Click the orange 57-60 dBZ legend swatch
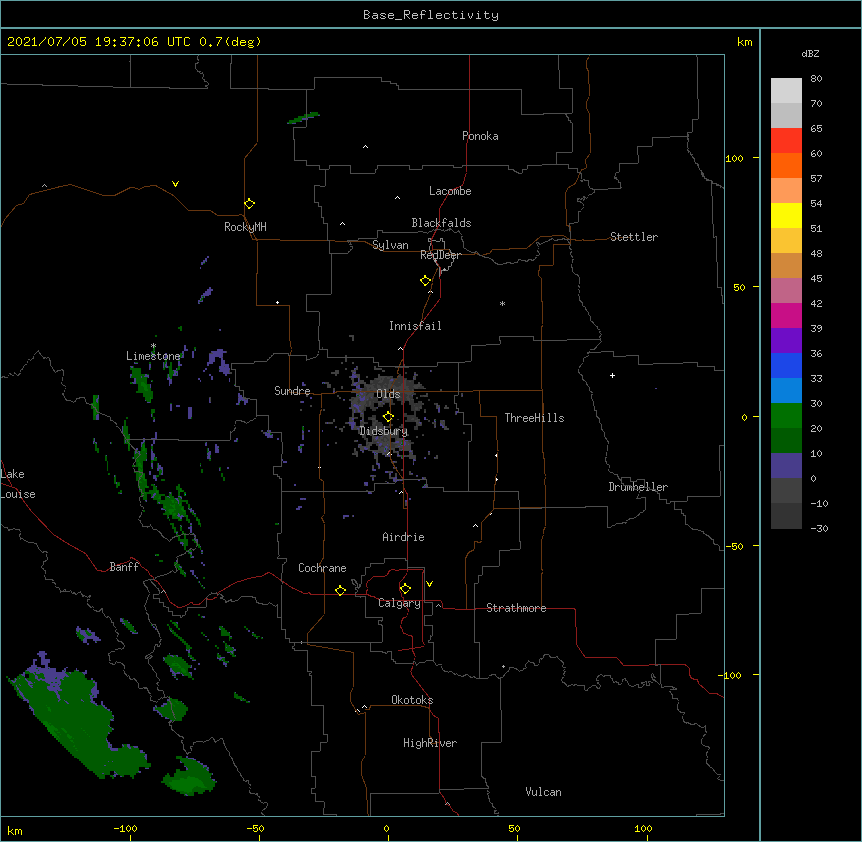Viewport: 862px width, 842px height. 786,165
